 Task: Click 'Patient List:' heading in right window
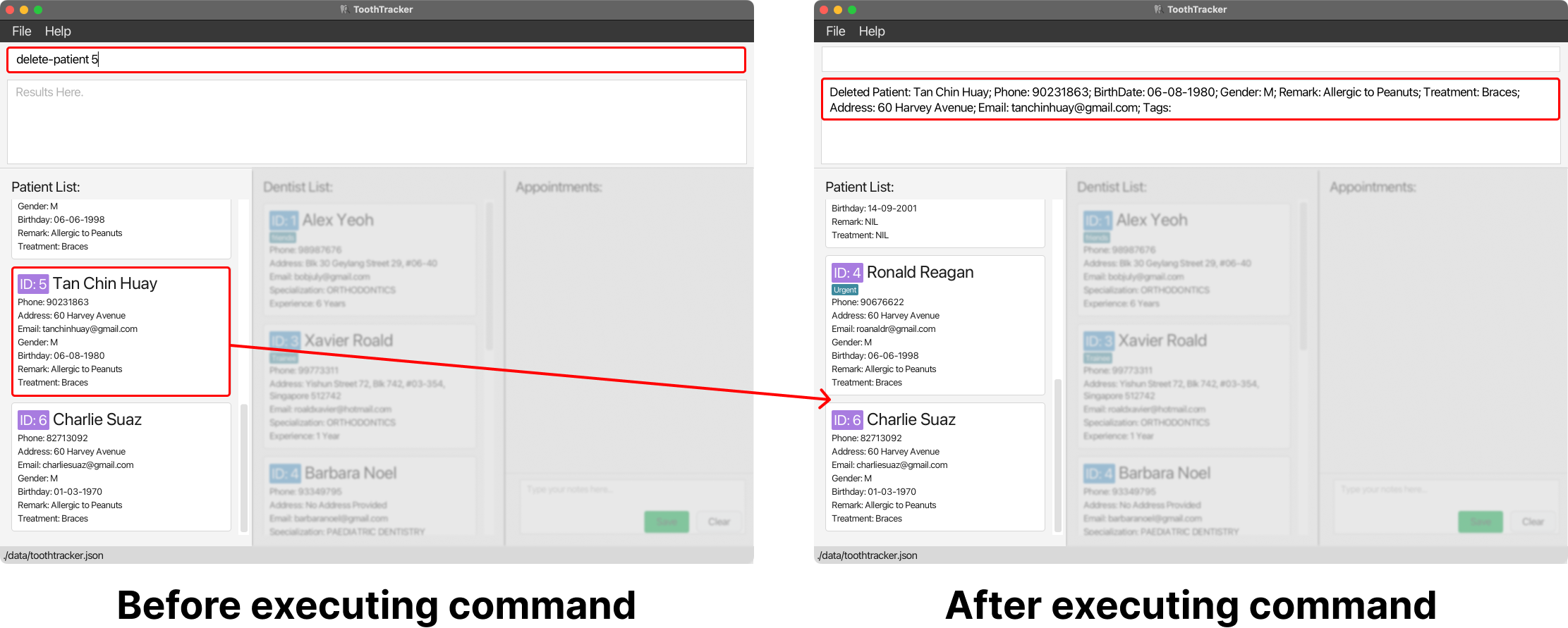coord(860,187)
